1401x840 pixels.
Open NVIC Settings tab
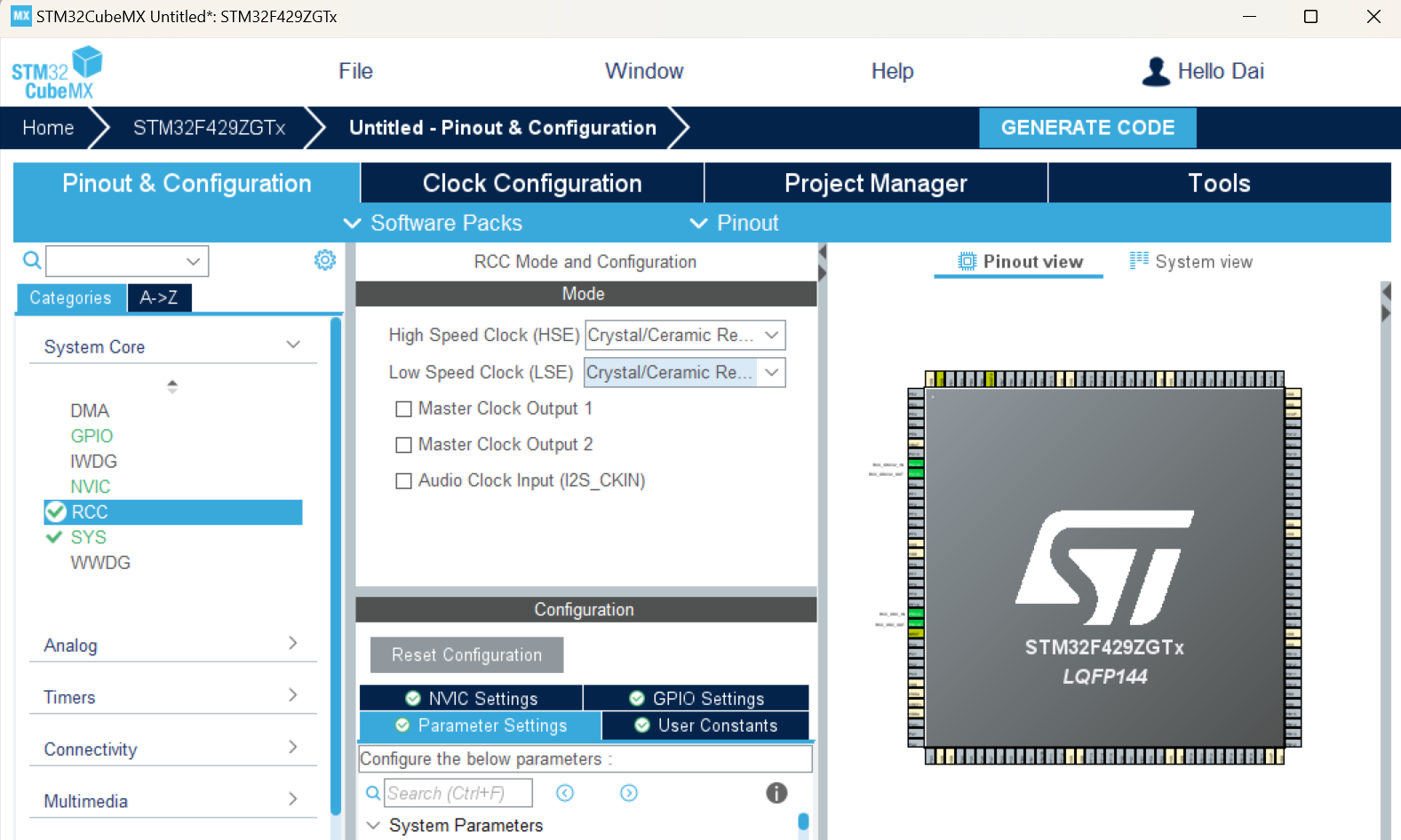(x=471, y=698)
